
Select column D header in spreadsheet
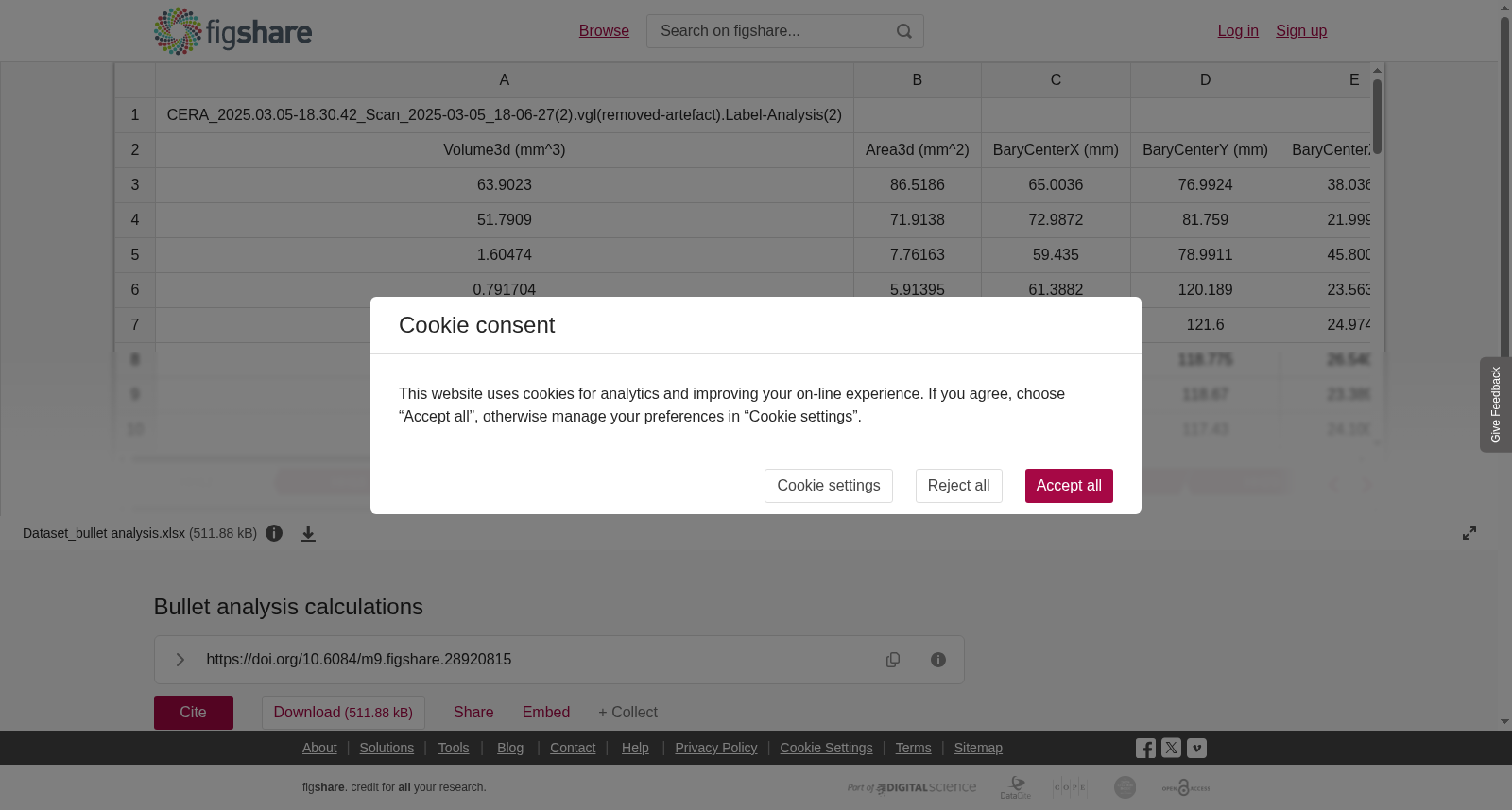tap(1205, 80)
